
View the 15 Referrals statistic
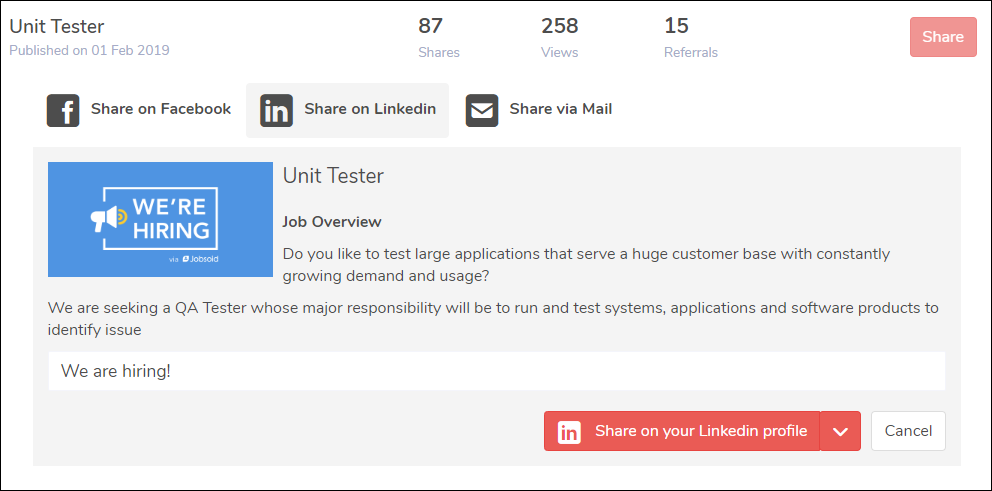690,37
